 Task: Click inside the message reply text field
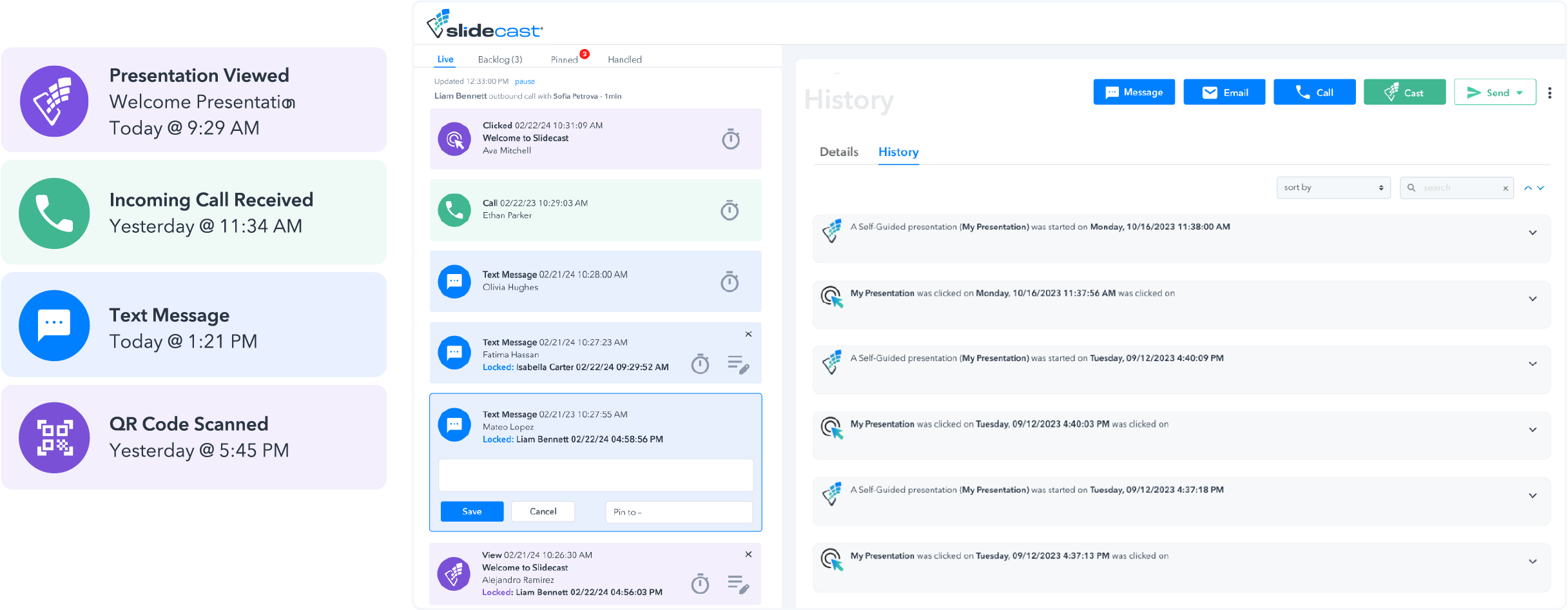tap(595, 475)
